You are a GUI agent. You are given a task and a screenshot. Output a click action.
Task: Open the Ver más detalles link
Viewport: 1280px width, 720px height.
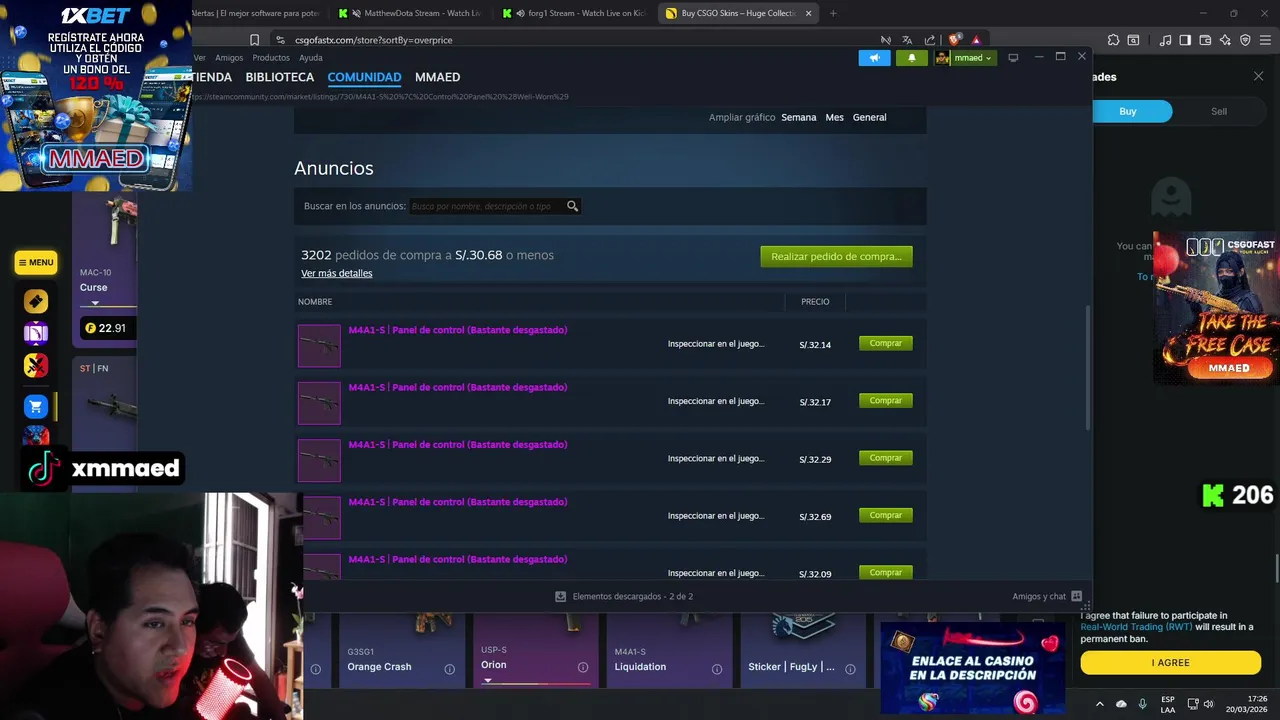pyautogui.click(x=336, y=273)
